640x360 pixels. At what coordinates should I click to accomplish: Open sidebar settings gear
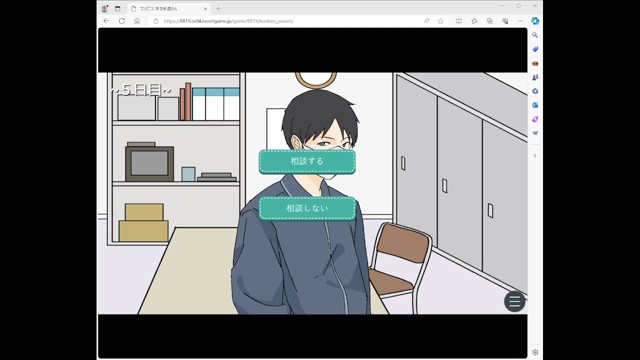click(x=535, y=352)
